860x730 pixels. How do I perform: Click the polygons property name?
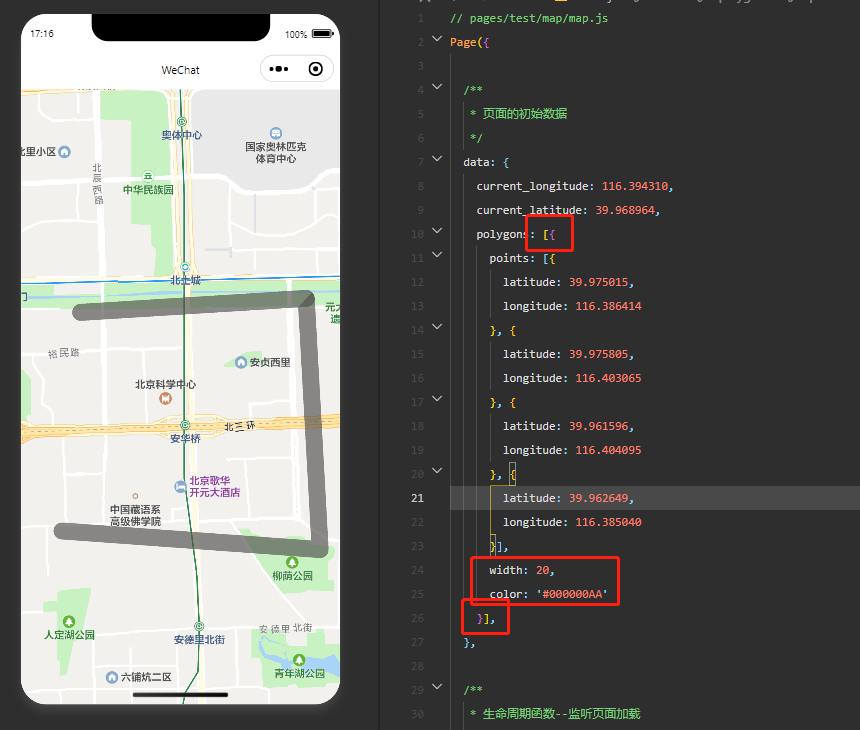click(x=502, y=234)
